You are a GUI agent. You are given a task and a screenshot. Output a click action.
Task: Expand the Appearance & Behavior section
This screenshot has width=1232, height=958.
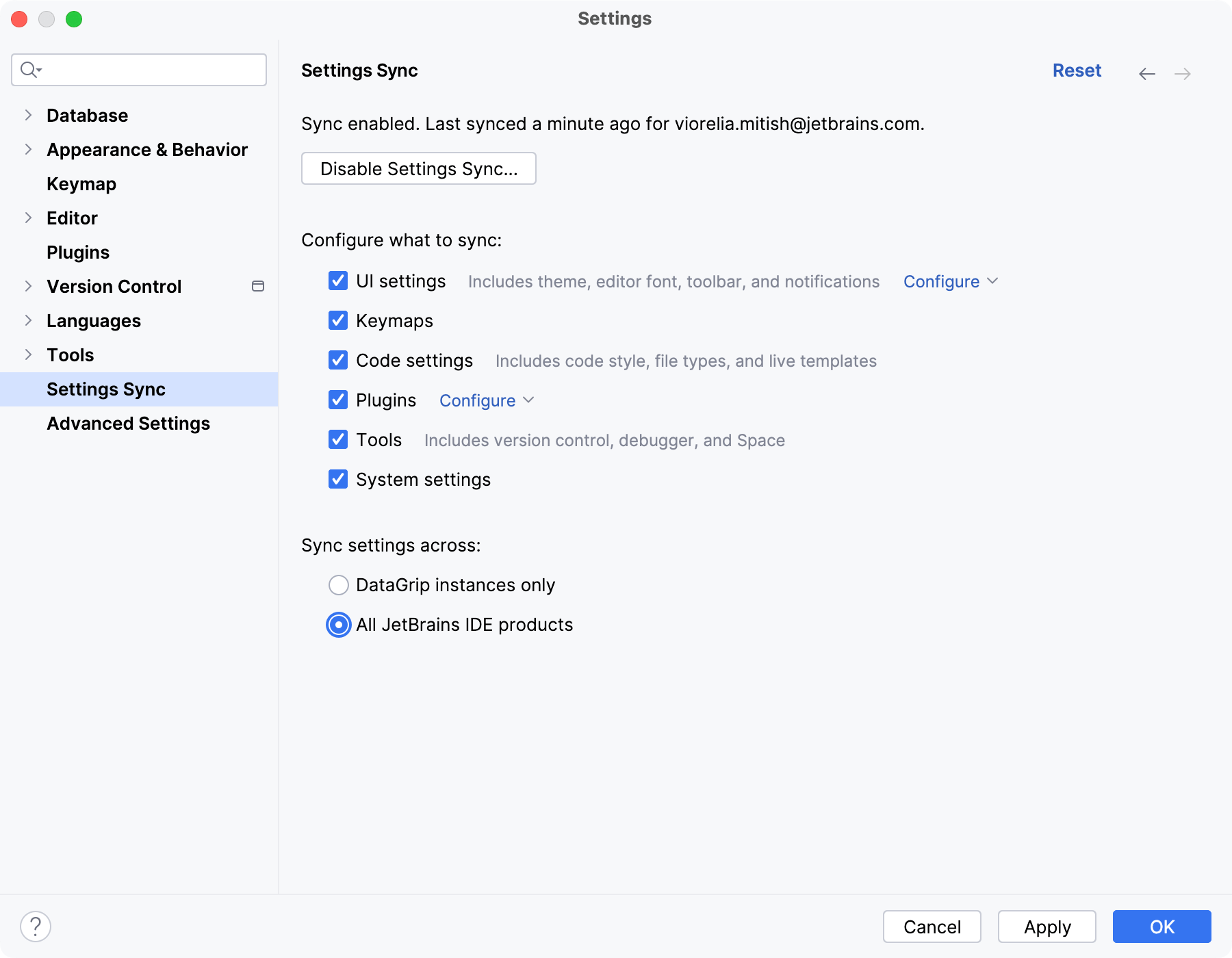[28, 149]
